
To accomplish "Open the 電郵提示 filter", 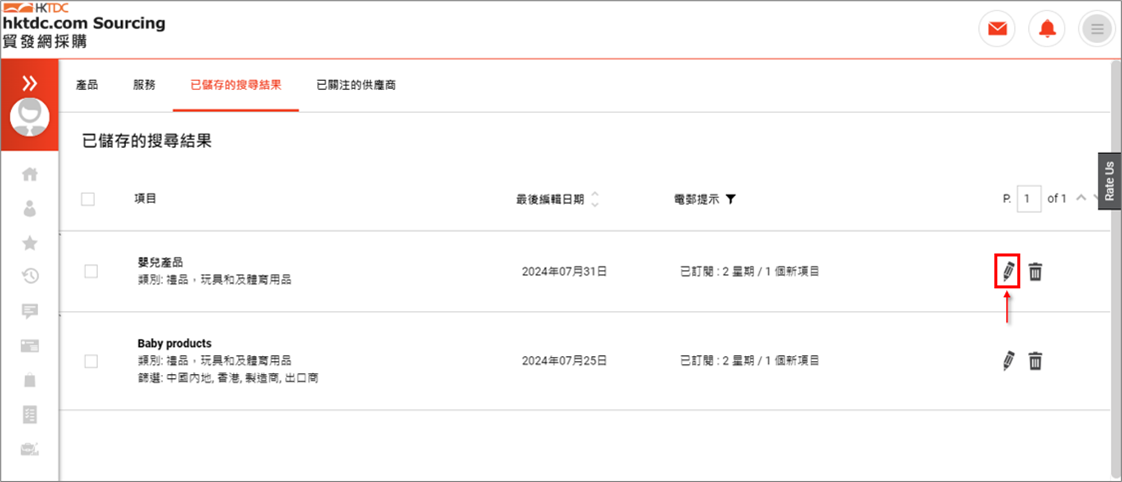I will click(731, 199).
